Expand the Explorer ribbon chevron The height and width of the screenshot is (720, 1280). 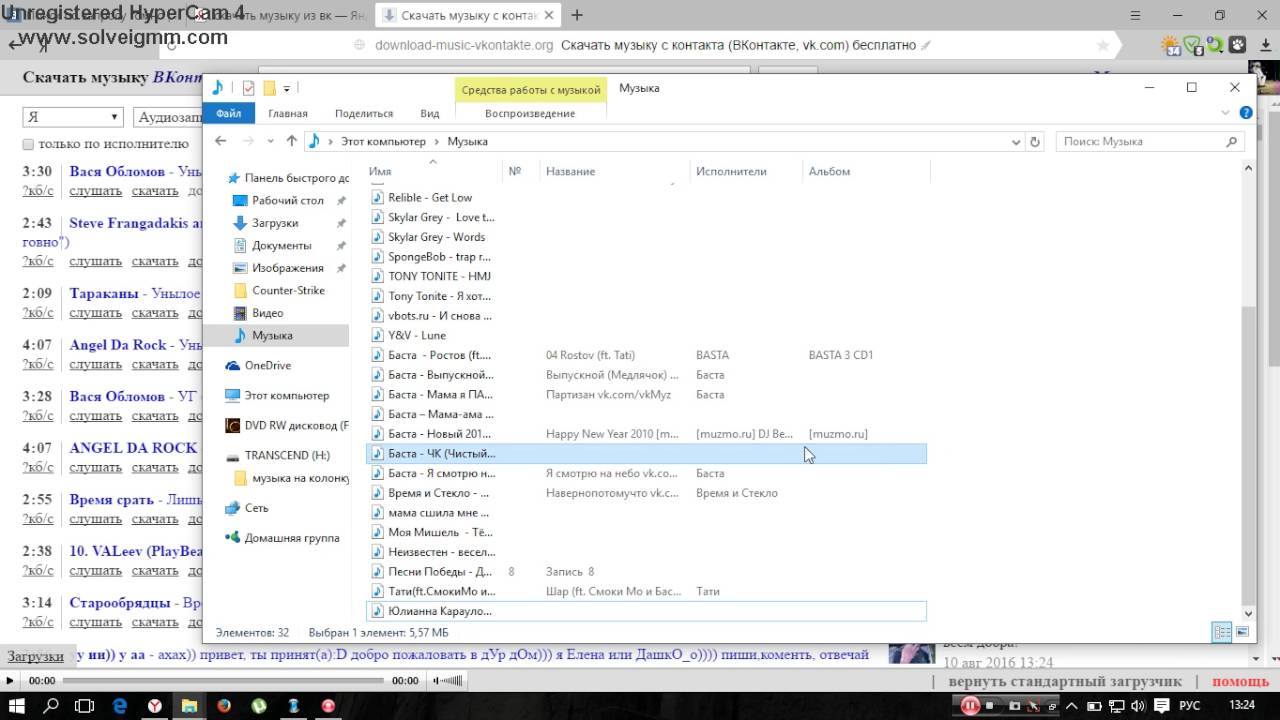1227,113
